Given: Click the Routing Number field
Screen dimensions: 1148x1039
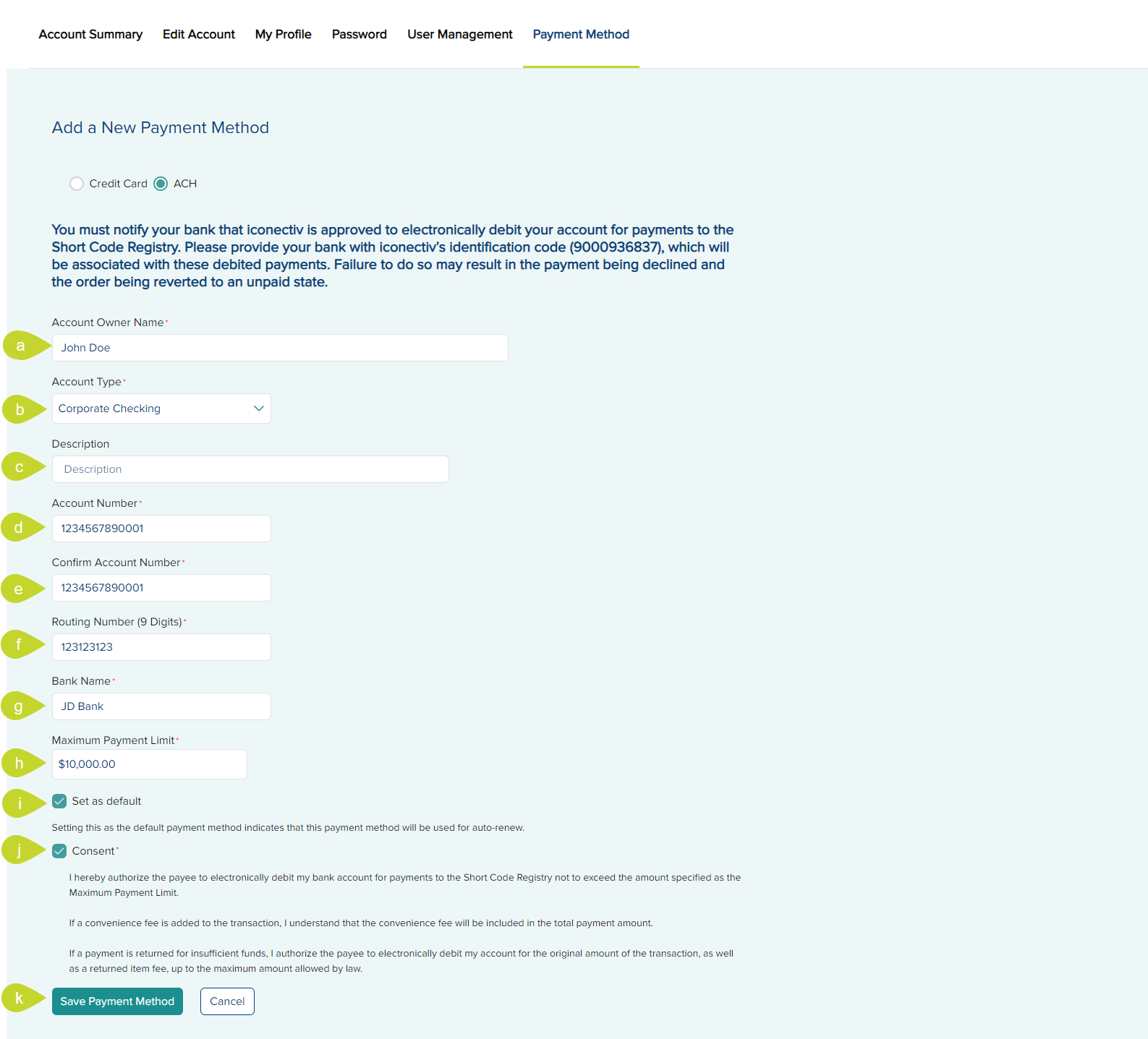Looking at the screenshot, I should [x=161, y=647].
